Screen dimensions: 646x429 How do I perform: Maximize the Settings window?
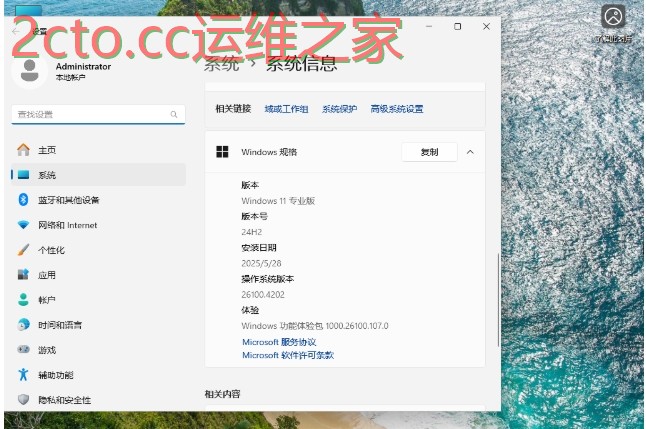pyautogui.click(x=457, y=26)
